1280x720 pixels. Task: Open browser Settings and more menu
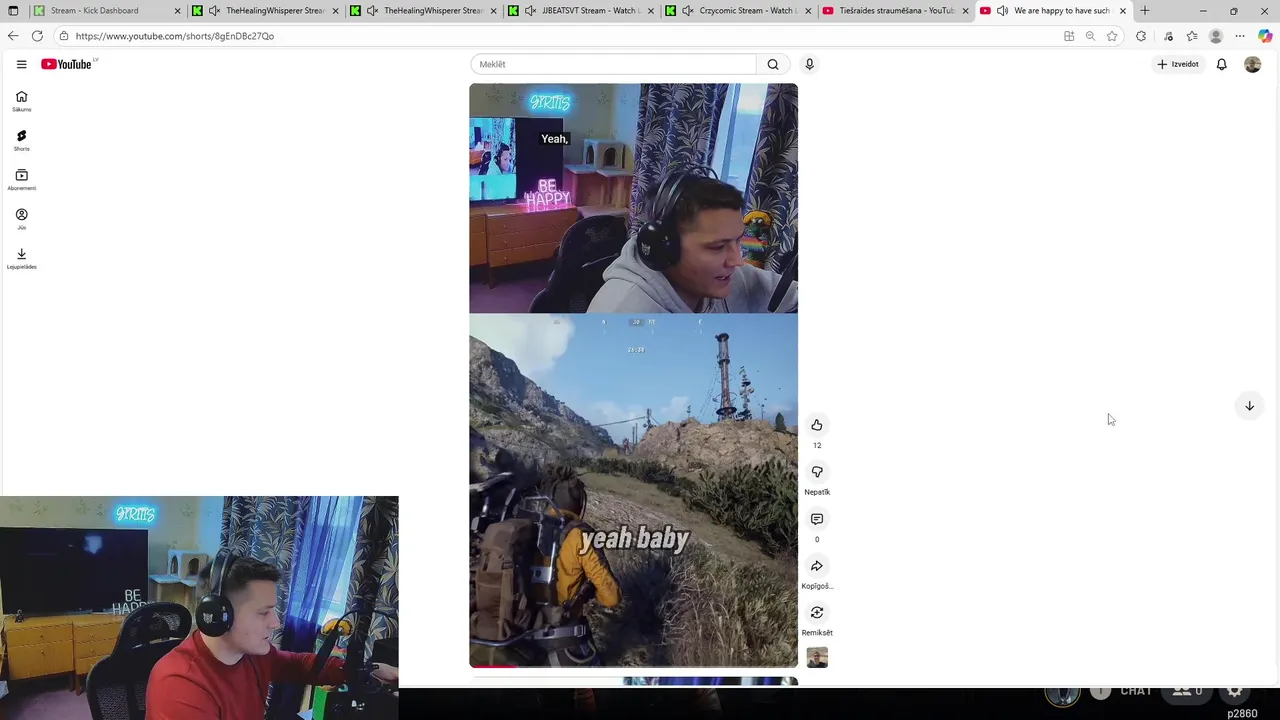click(1240, 36)
